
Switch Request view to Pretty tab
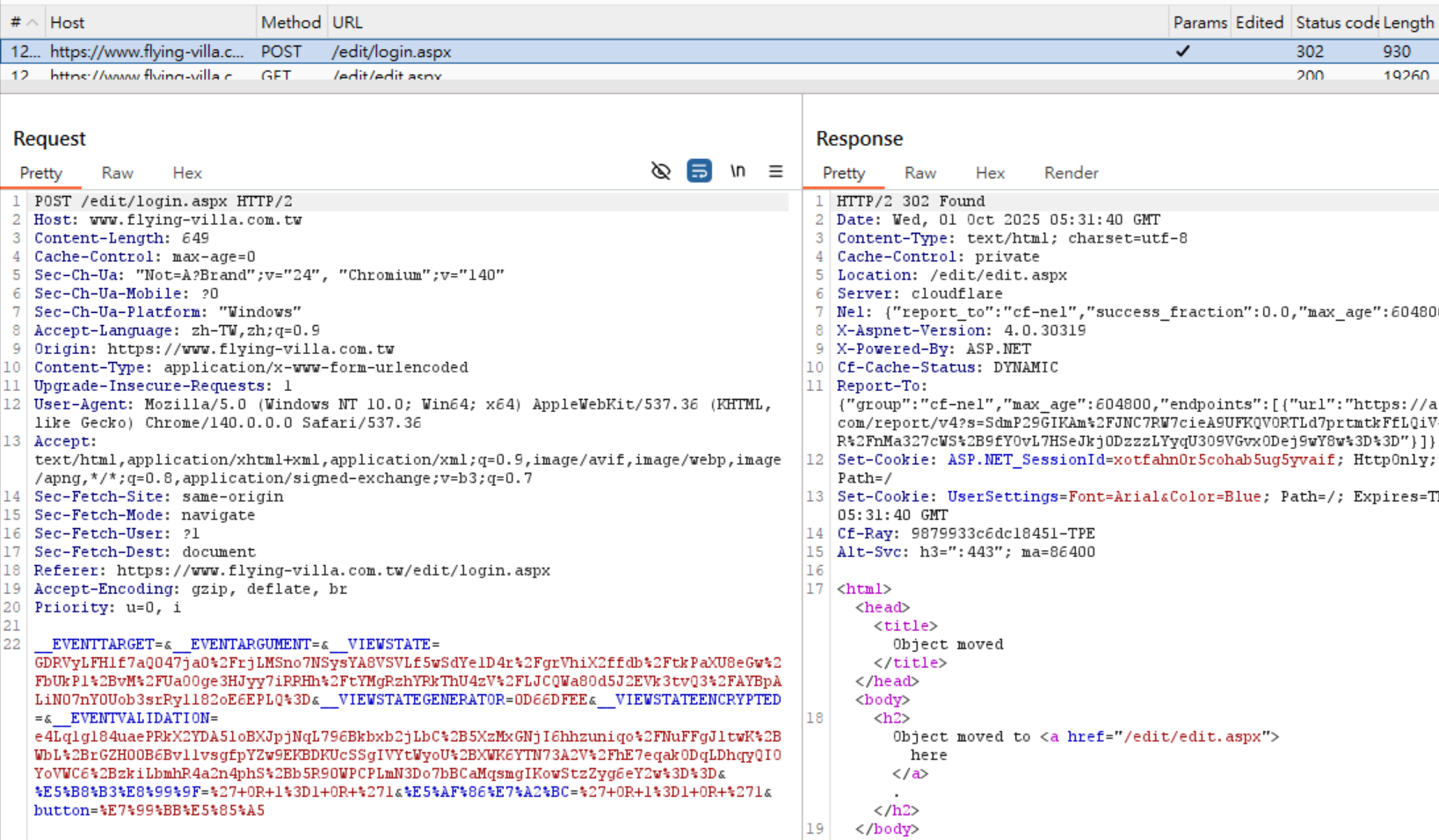click(x=40, y=173)
